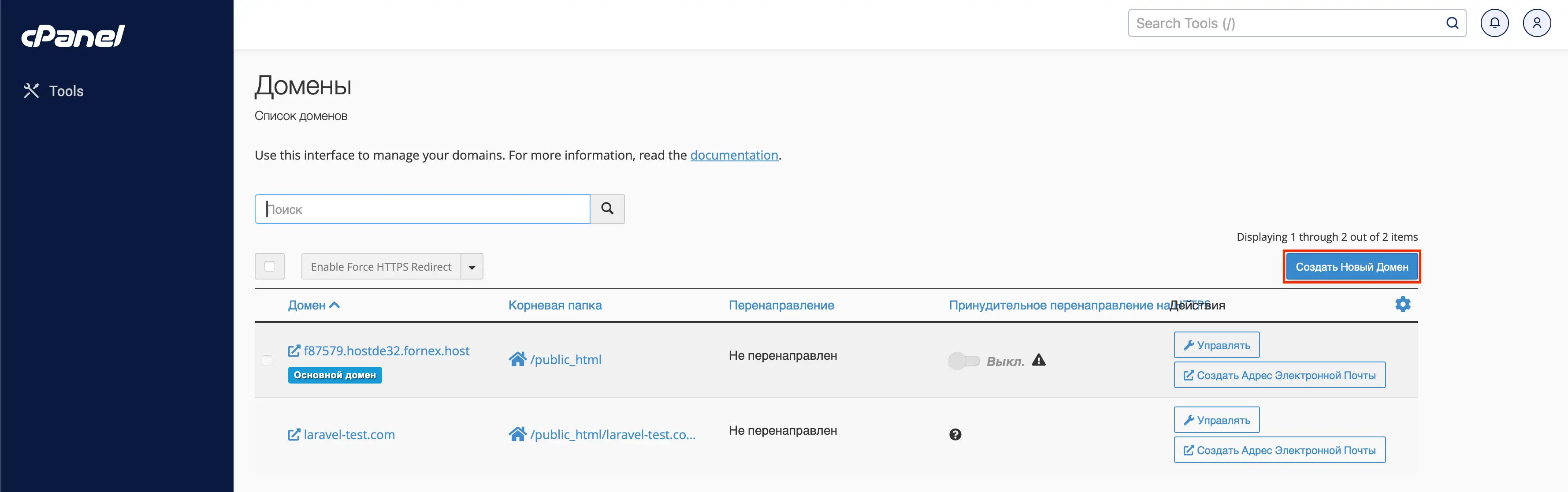Click the Домены page heading
Viewport: 1568px width, 492px height.
click(303, 85)
